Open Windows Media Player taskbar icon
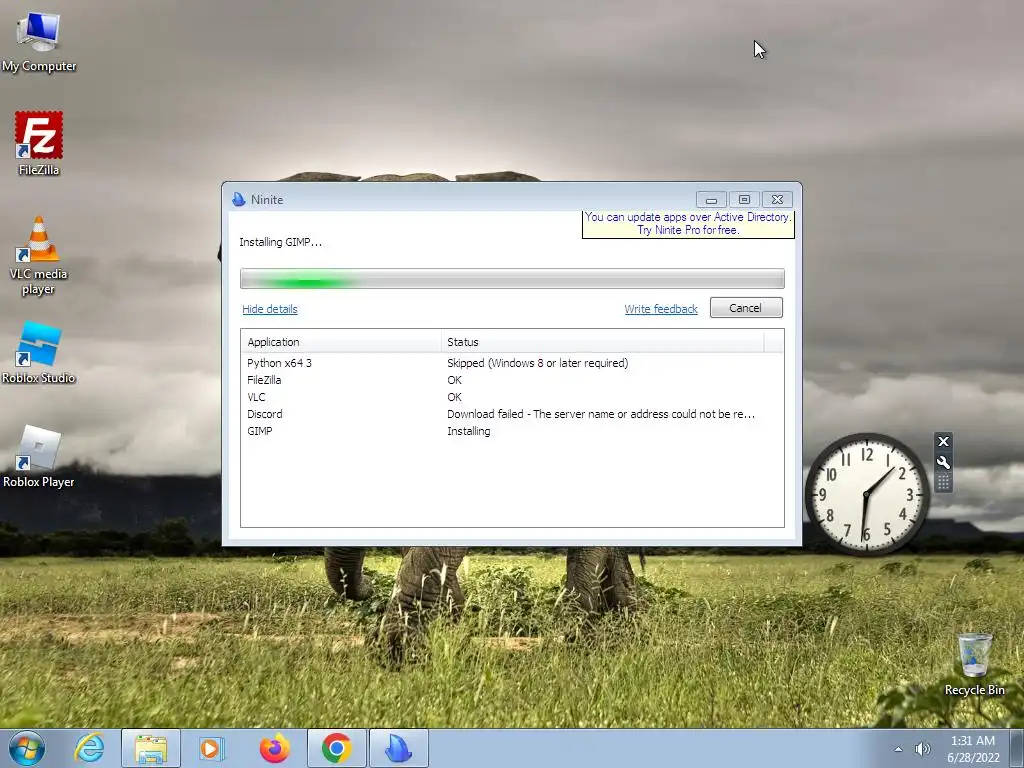 (211, 748)
